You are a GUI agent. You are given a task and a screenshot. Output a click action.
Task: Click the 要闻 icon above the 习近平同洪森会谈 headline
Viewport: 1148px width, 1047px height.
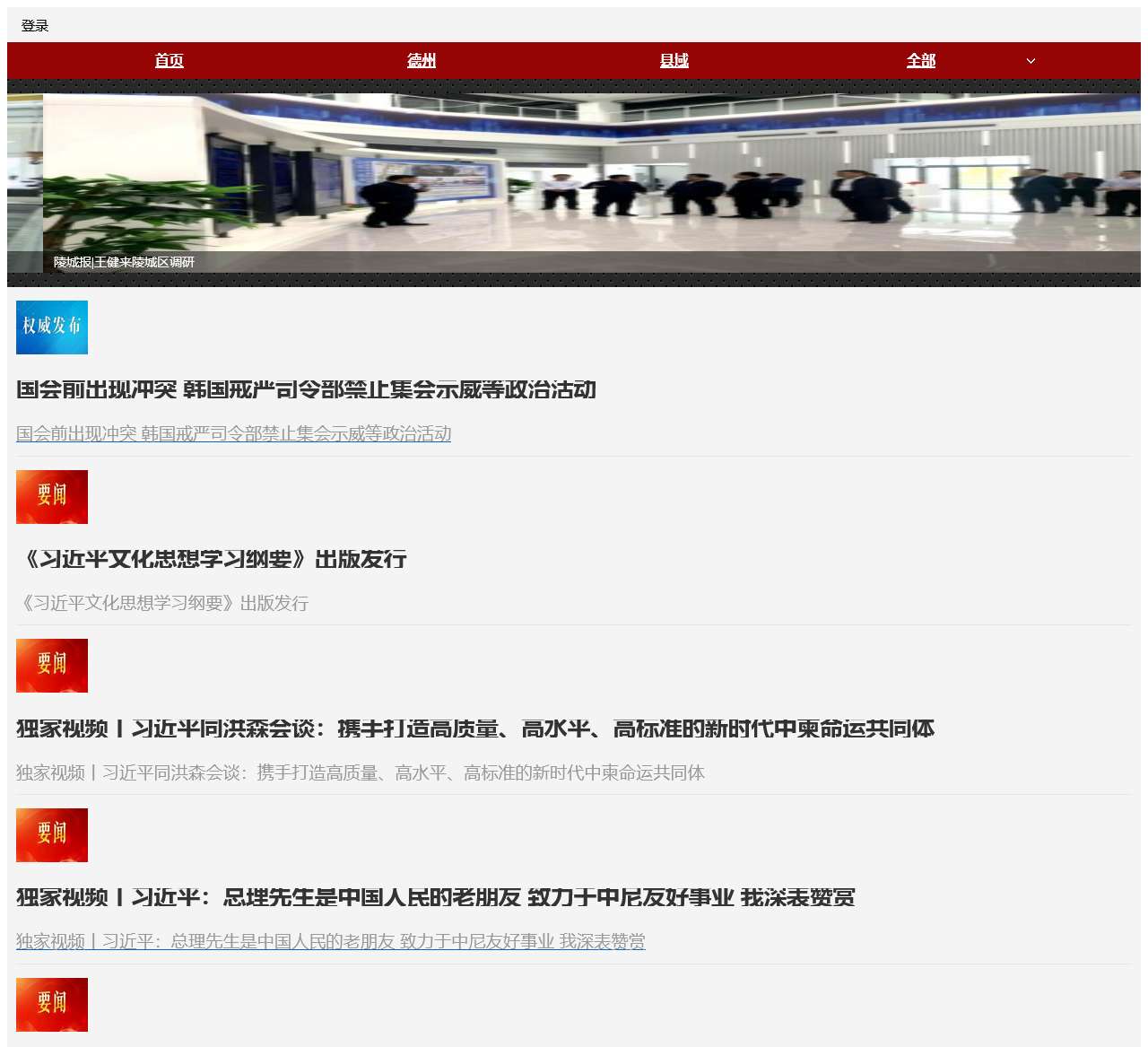click(x=52, y=666)
